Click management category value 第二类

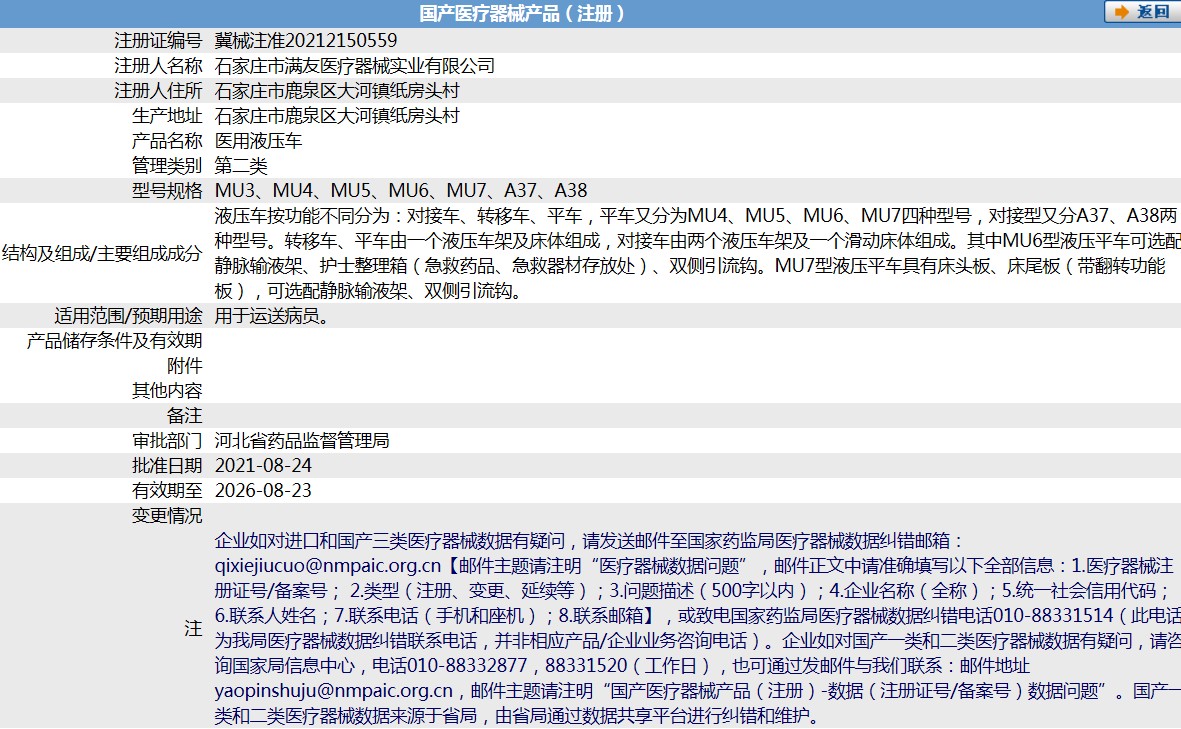pos(241,166)
